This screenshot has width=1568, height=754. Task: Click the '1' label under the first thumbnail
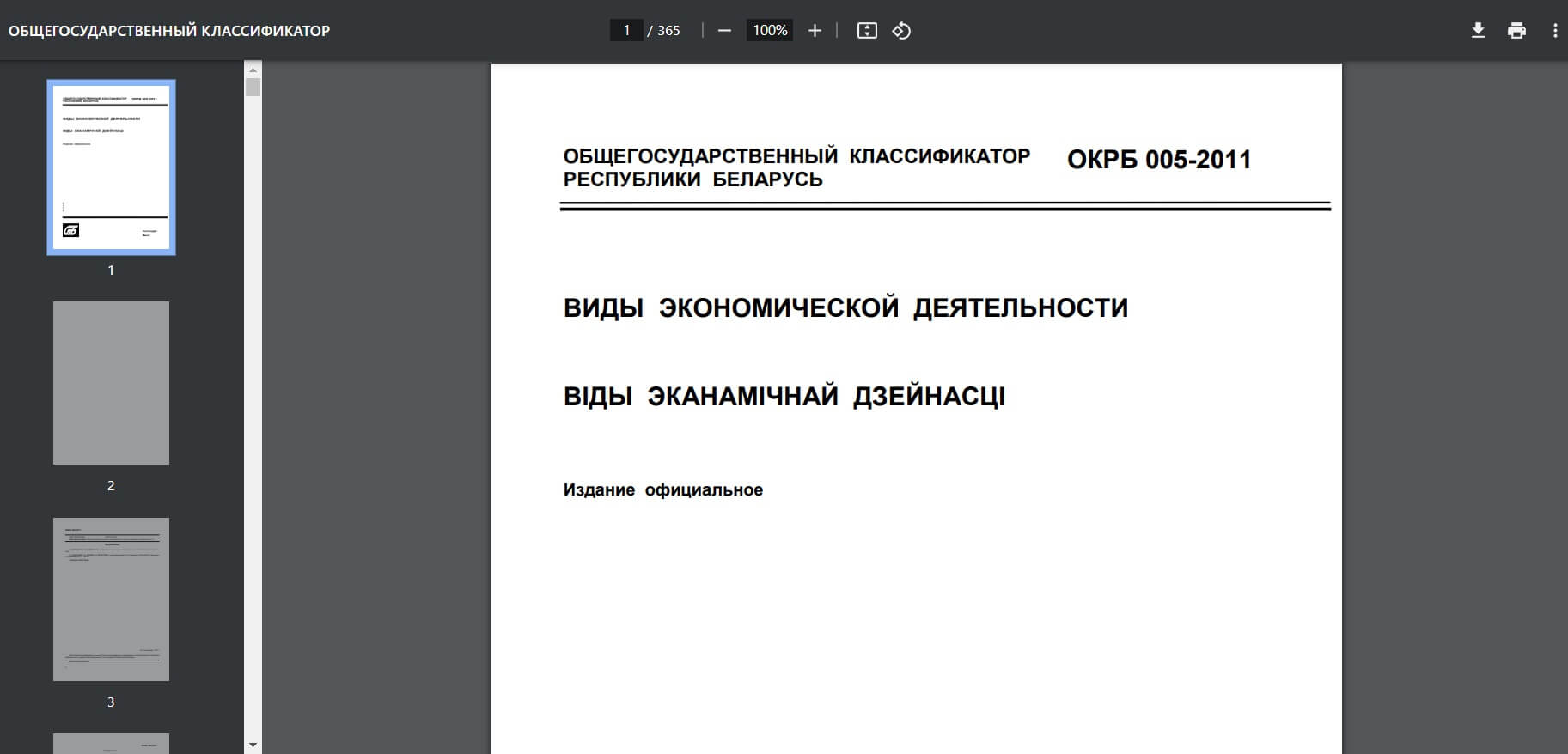111,270
